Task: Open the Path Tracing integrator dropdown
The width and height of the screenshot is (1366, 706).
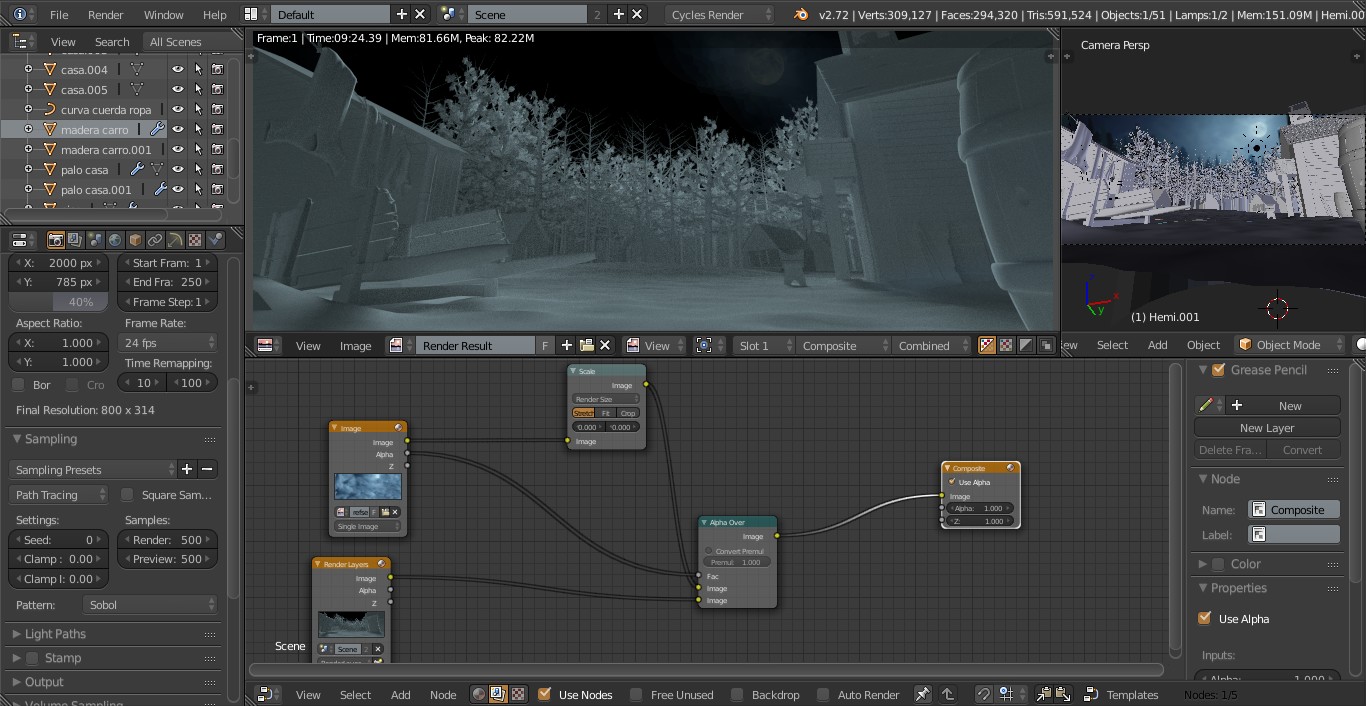Action: pyautogui.click(x=59, y=494)
